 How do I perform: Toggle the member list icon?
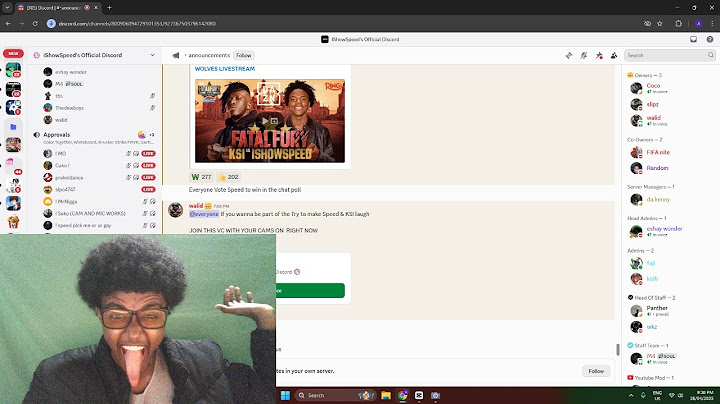[614, 56]
